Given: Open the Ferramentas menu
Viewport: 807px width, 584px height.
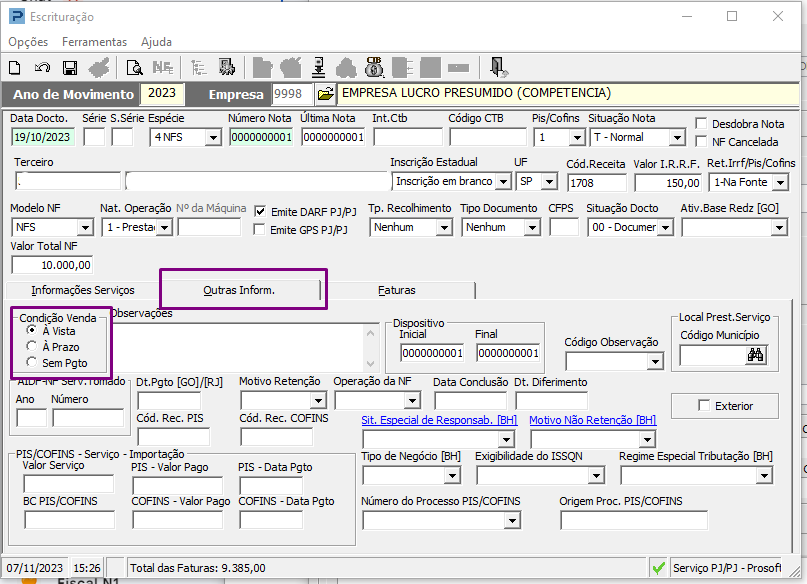Looking at the screenshot, I should (x=94, y=42).
